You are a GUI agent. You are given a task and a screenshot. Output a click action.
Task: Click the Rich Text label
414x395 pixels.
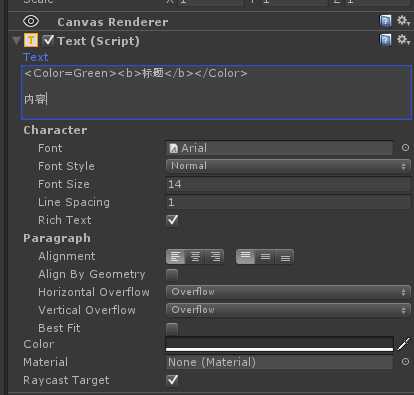coord(65,220)
